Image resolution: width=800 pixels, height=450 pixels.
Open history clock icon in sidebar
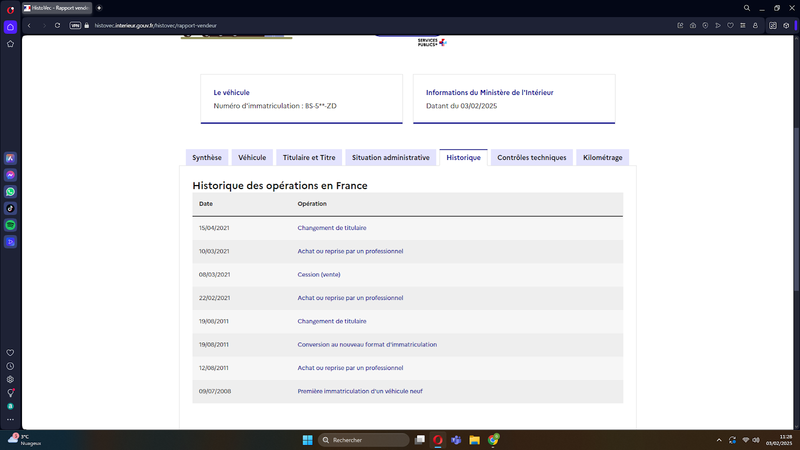pyautogui.click(x=10, y=366)
